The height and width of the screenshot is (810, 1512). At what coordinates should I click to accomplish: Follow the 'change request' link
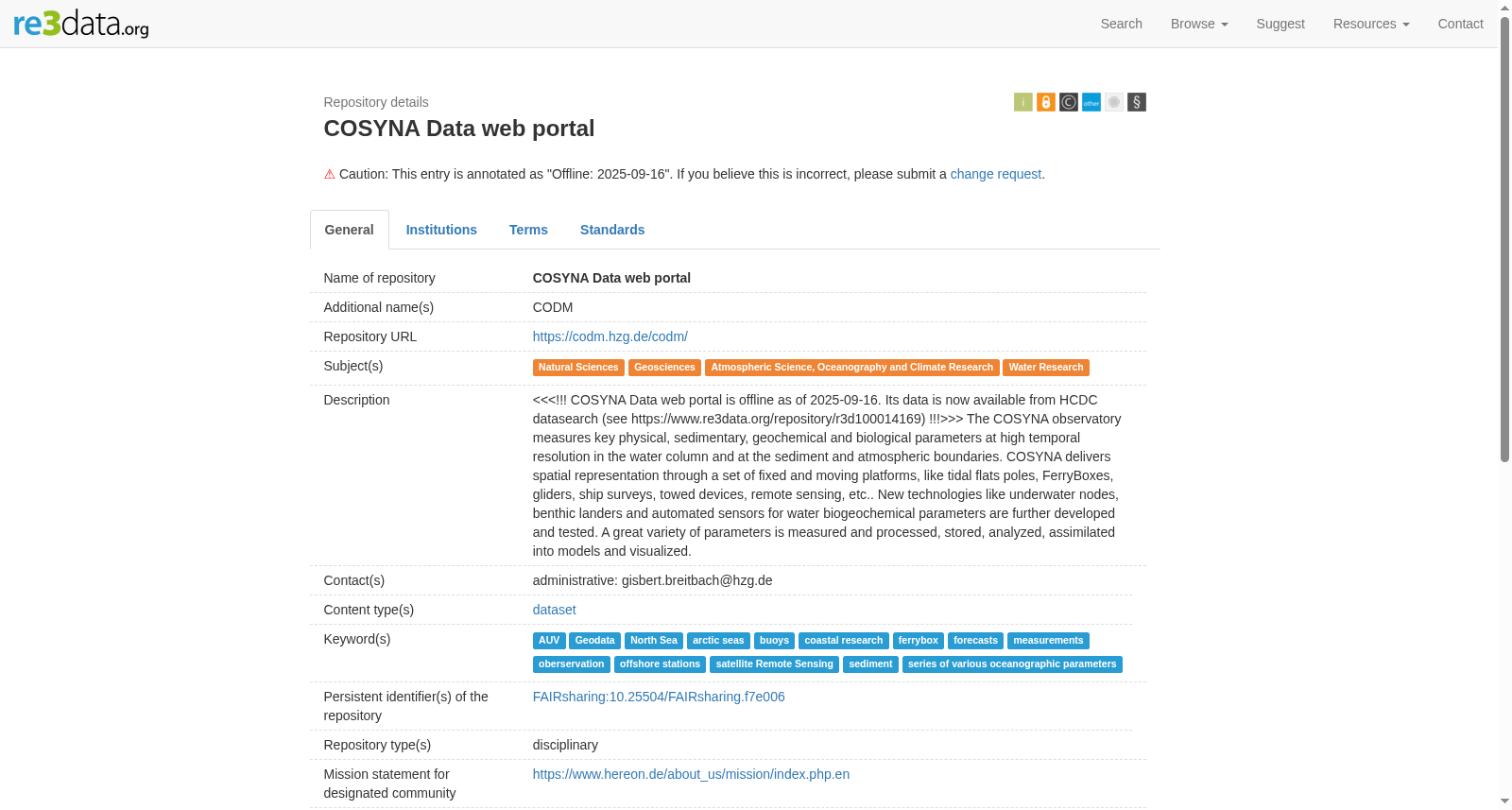[995, 174]
